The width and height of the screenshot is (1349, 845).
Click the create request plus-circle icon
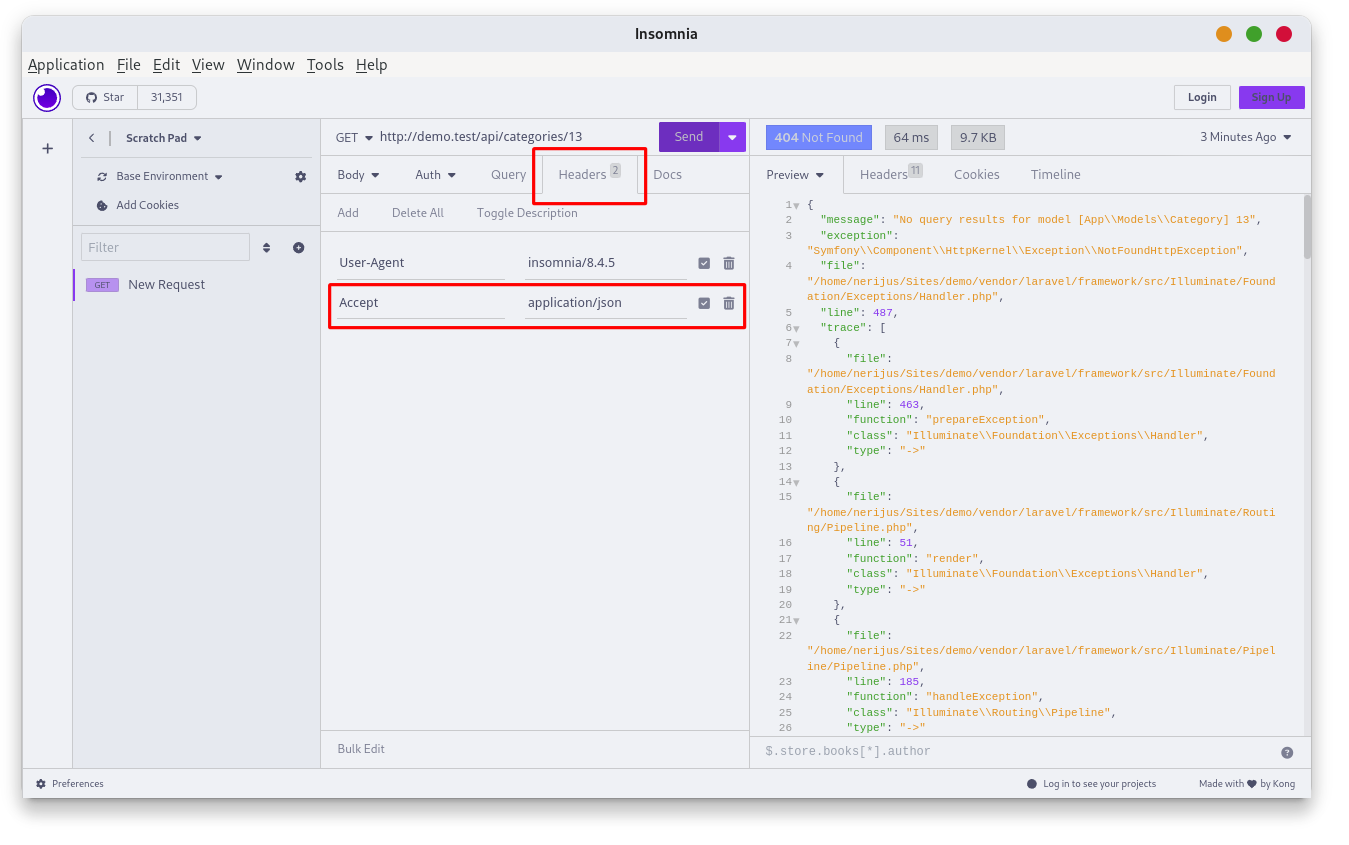298,247
